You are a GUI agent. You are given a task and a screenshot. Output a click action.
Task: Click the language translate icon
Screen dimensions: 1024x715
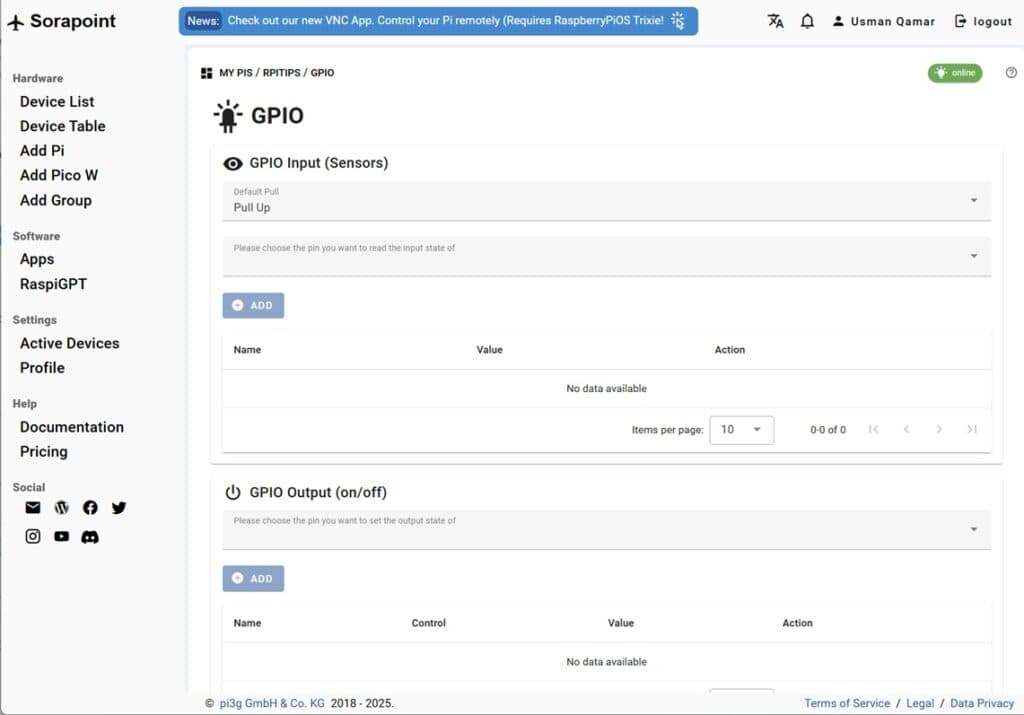[775, 21]
